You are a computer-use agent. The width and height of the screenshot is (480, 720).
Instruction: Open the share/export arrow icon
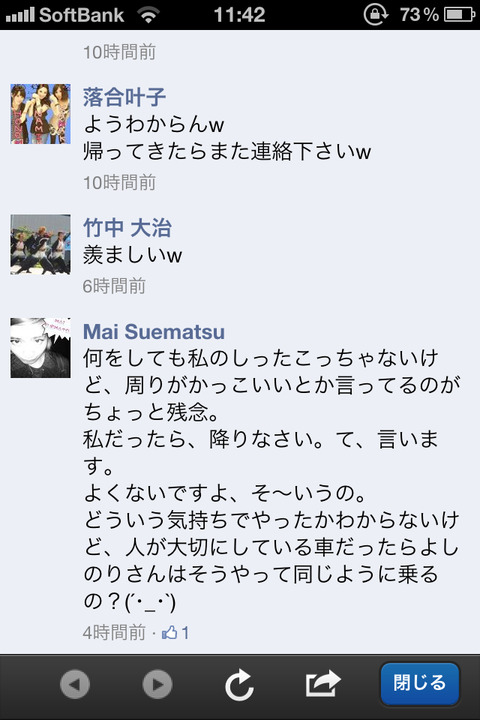[x=323, y=683]
